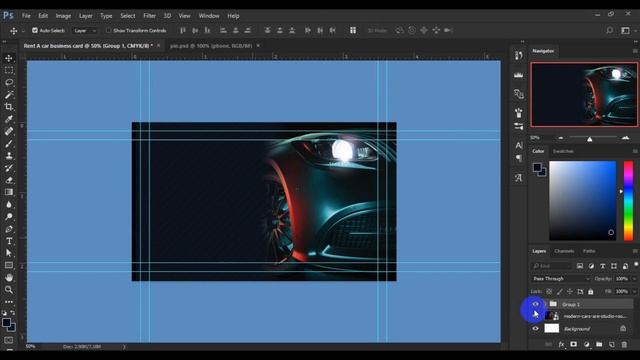
Task: Select the modern-cars layer thumbnail
Action: [551, 316]
